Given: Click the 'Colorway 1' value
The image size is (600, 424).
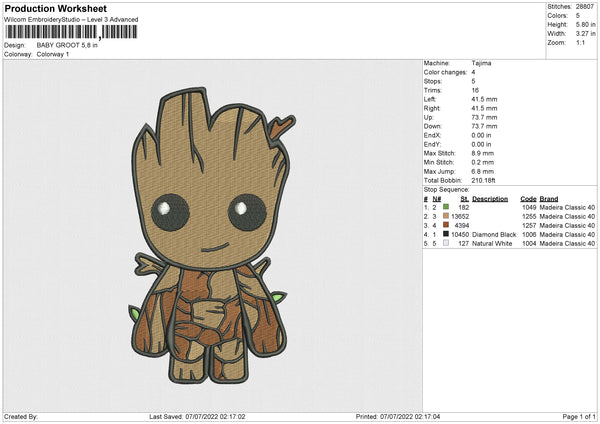Looking at the screenshot, I should [x=53, y=54].
